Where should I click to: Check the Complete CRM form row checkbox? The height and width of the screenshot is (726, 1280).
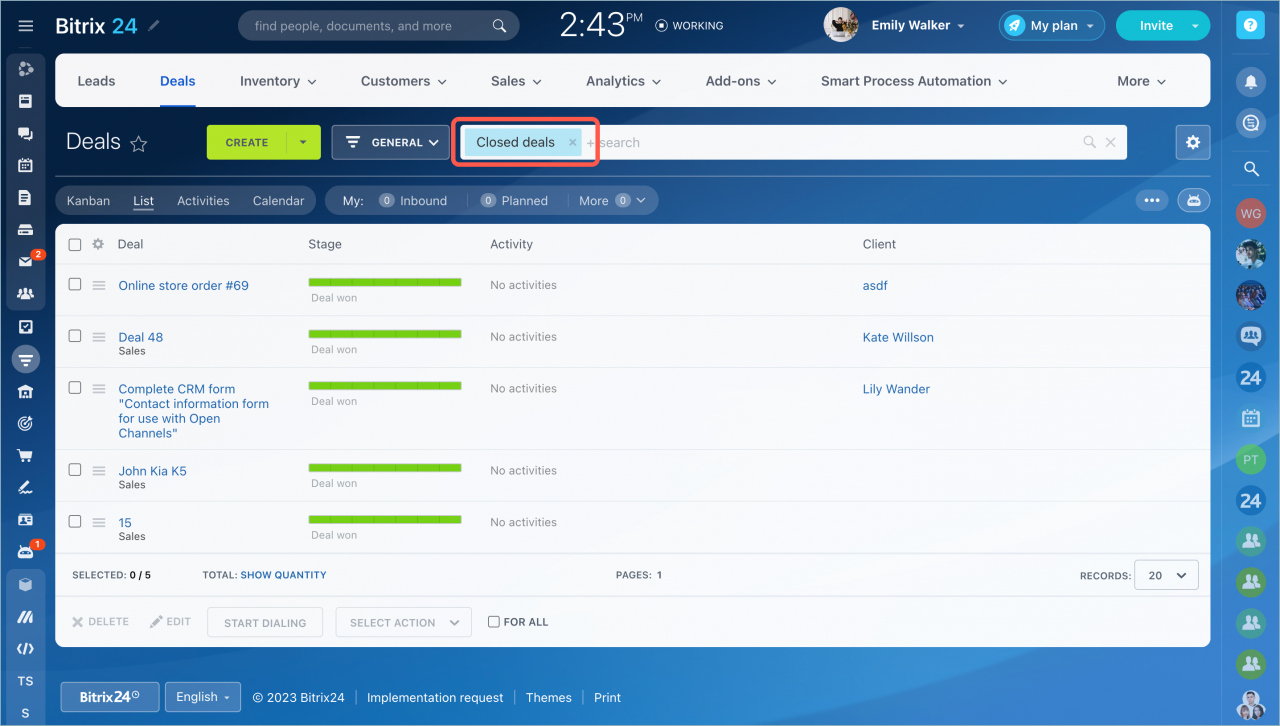pyautogui.click(x=75, y=388)
